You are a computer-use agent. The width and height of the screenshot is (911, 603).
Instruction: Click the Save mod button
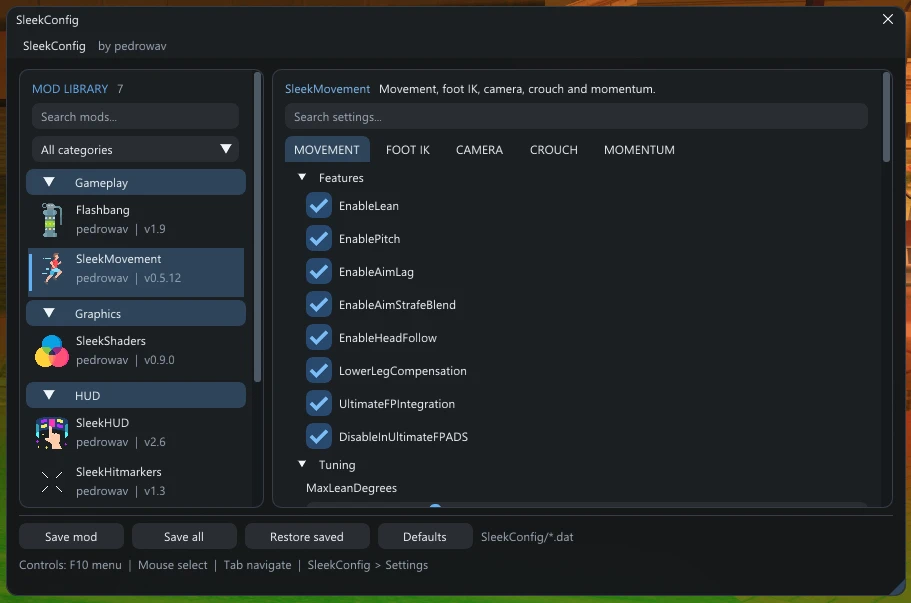(71, 537)
